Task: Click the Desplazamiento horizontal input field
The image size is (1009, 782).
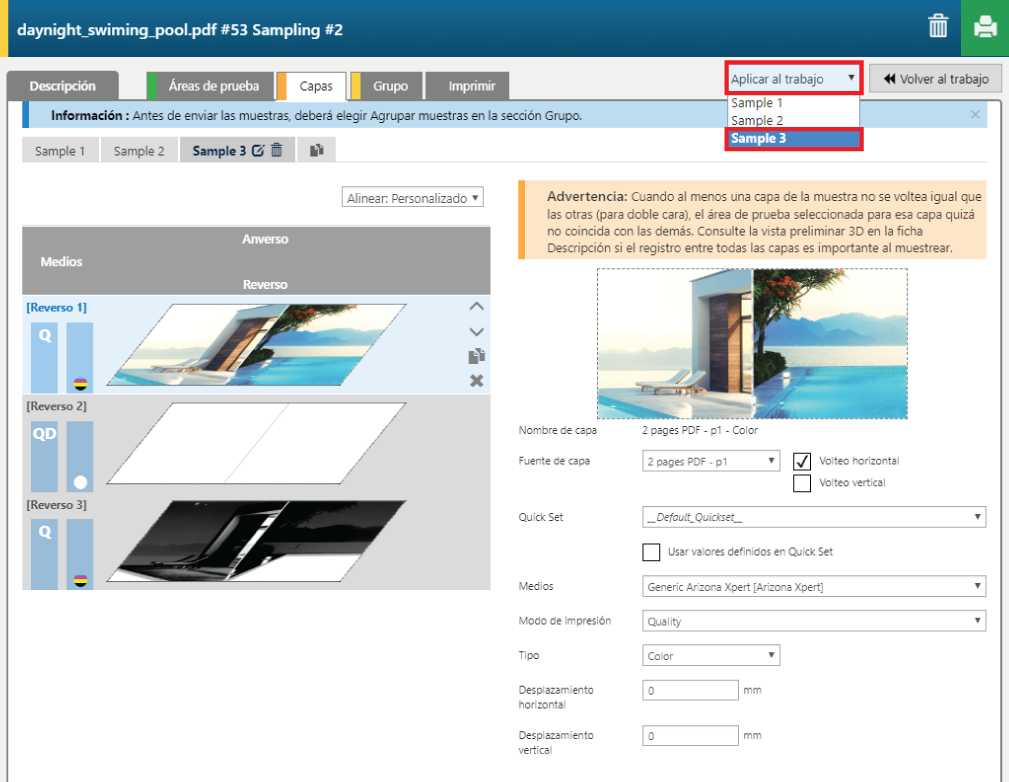Action: tap(690, 690)
